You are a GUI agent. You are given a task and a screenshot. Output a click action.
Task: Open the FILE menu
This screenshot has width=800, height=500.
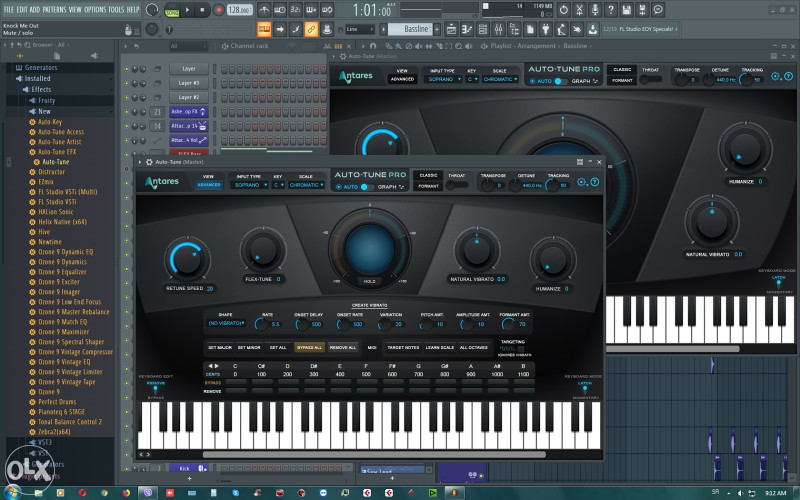[9, 9]
